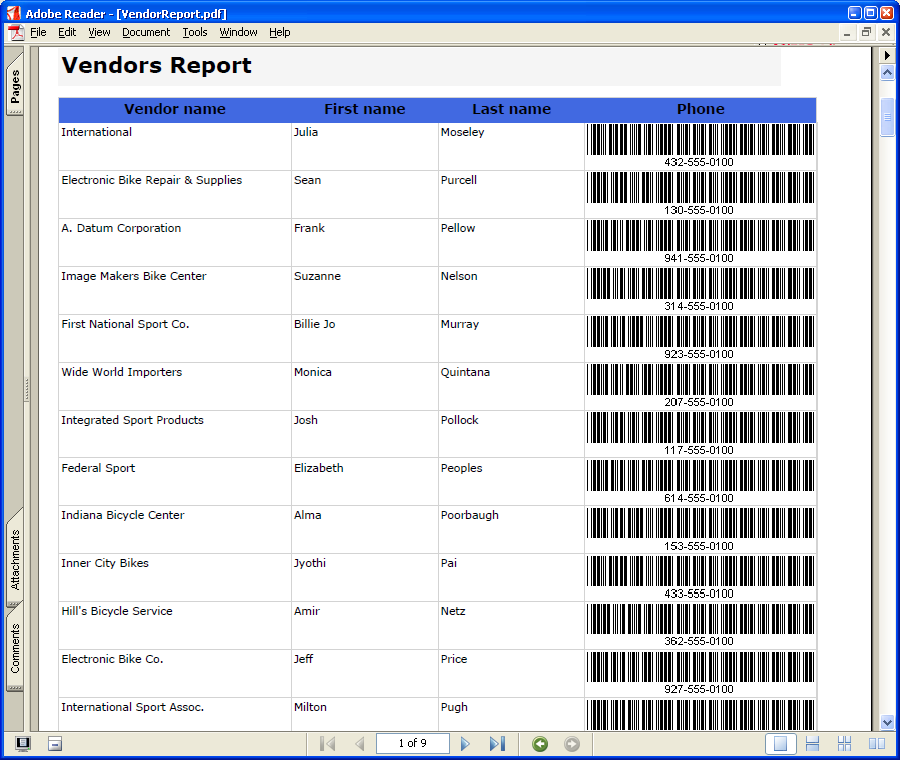Screen dimensions: 900x760
Task: Go to next page arrow
Action: click(465, 744)
